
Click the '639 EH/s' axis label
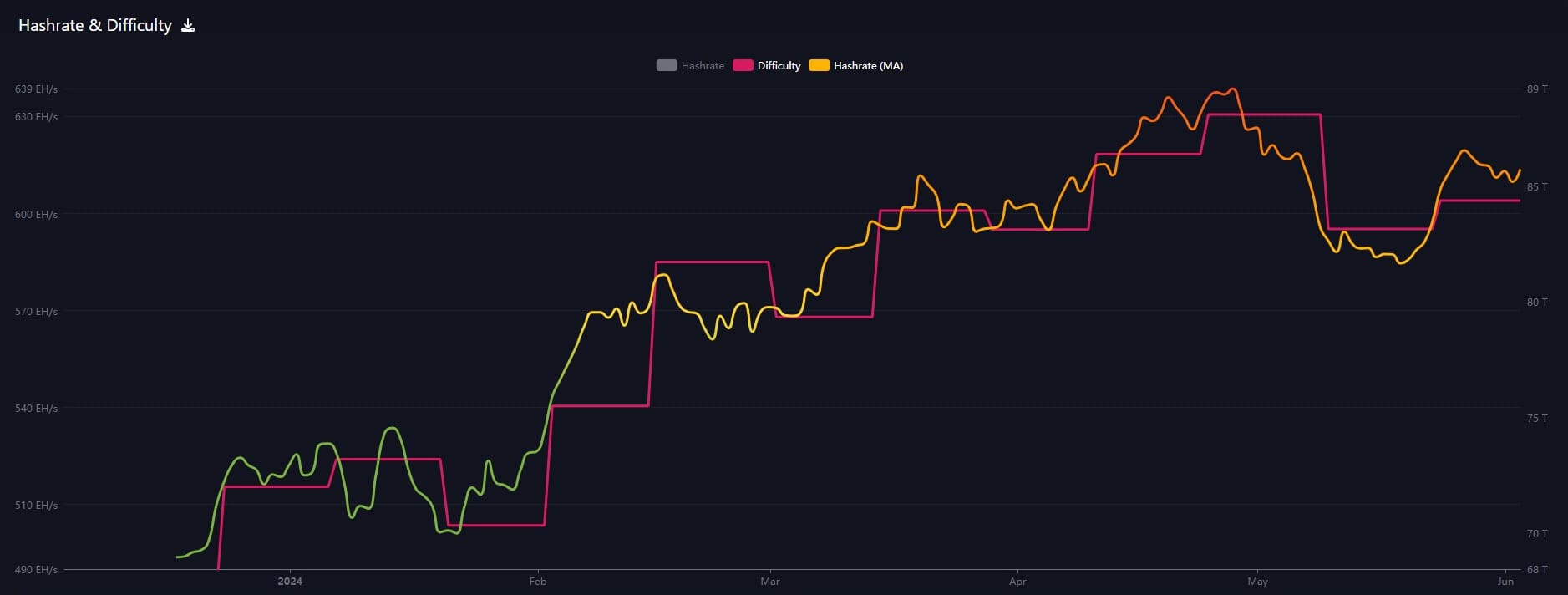pos(36,89)
